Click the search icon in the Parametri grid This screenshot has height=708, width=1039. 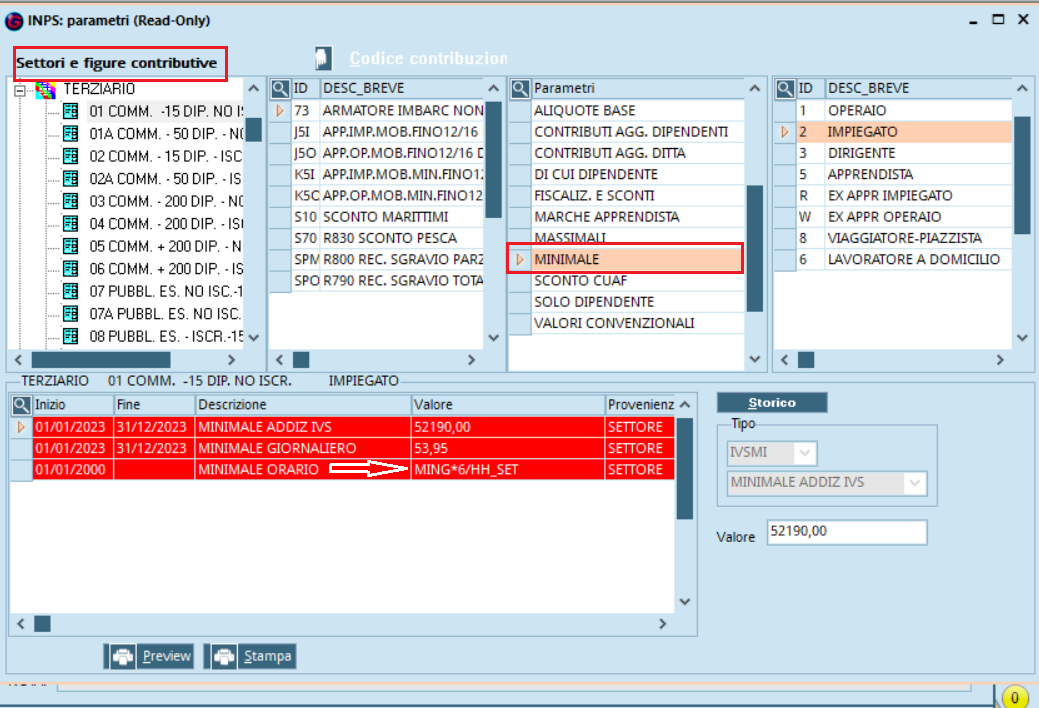coord(520,88)
